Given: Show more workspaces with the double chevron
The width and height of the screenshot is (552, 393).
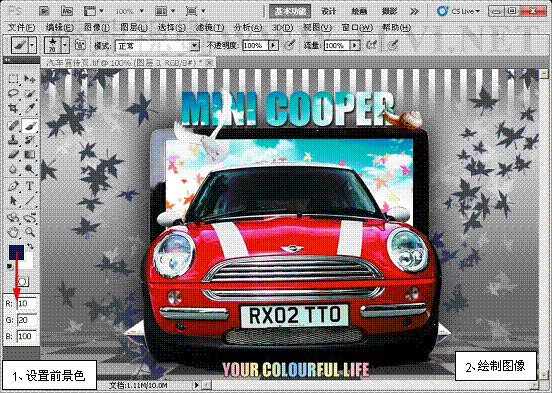Looking at the screenshot, I should click(x=414, y=11).
